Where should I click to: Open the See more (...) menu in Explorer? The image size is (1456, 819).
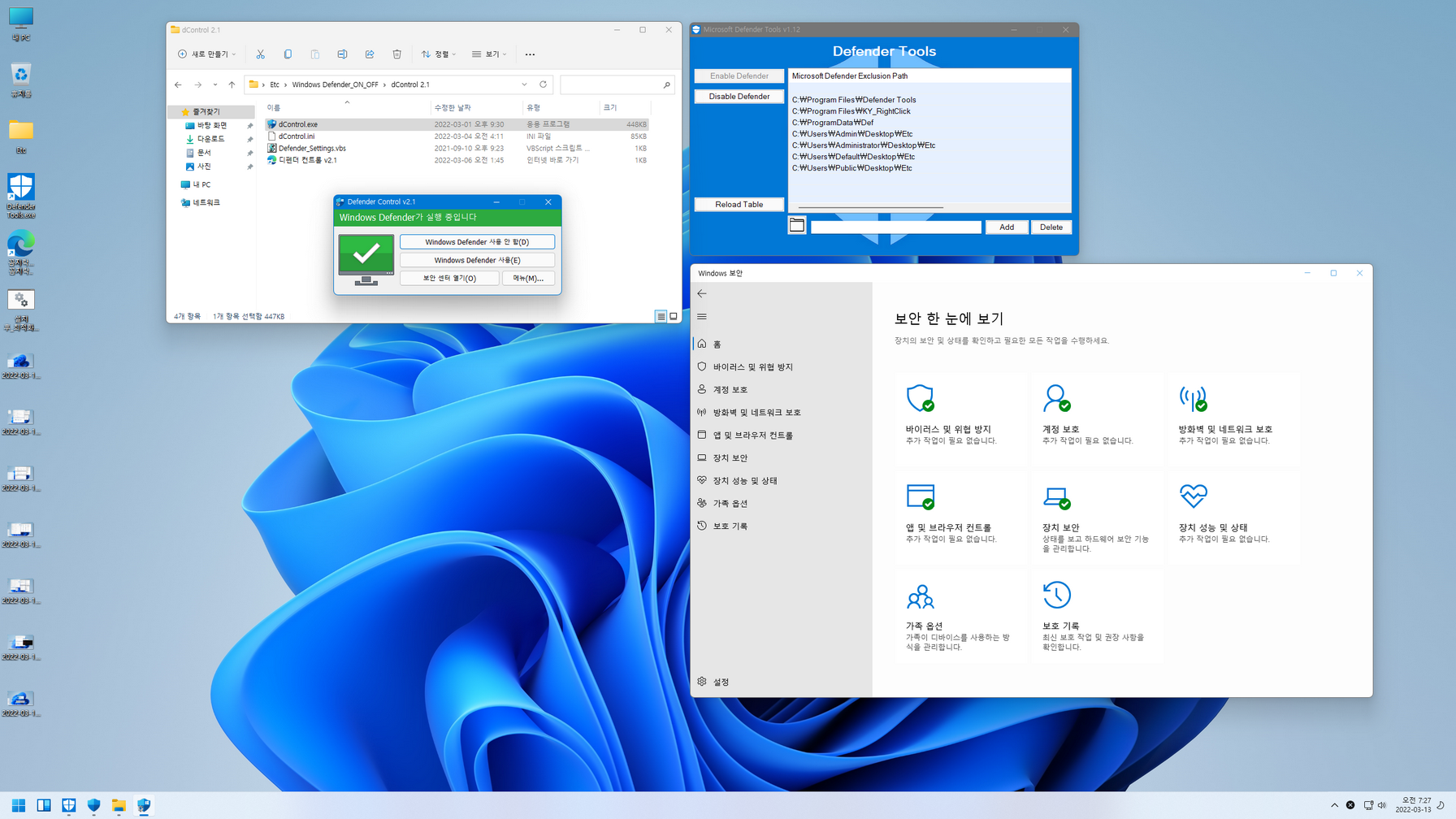click(x=530, y=54)
